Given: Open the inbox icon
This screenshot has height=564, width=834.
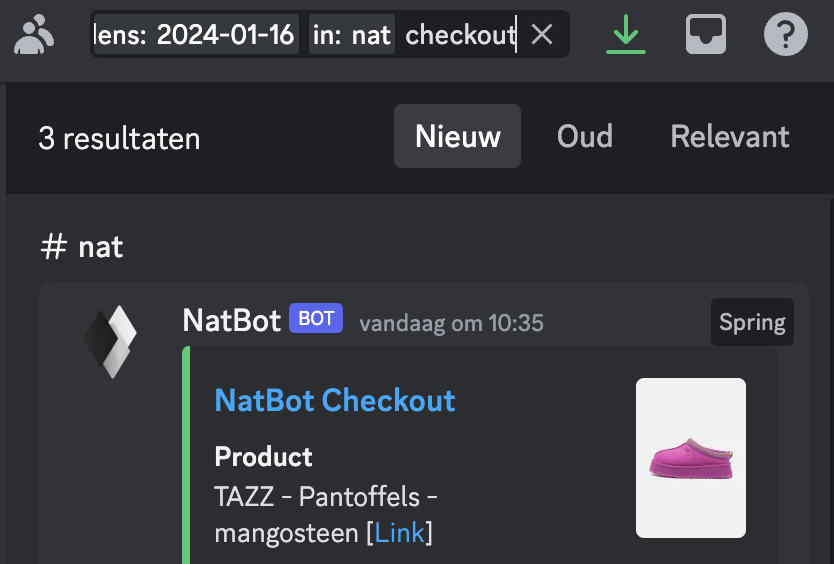Looking at the screenshot, I should (706, 35).
